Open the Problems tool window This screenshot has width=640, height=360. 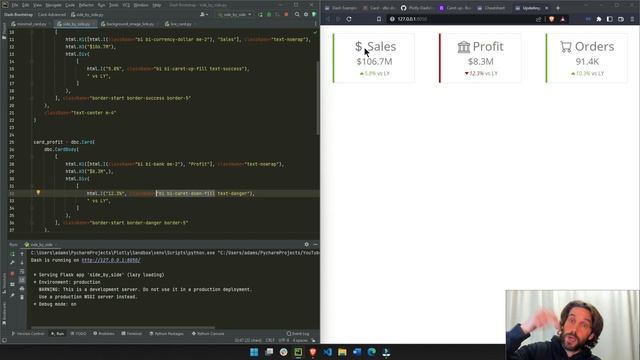pyautogui.click(x=104, y=334)
